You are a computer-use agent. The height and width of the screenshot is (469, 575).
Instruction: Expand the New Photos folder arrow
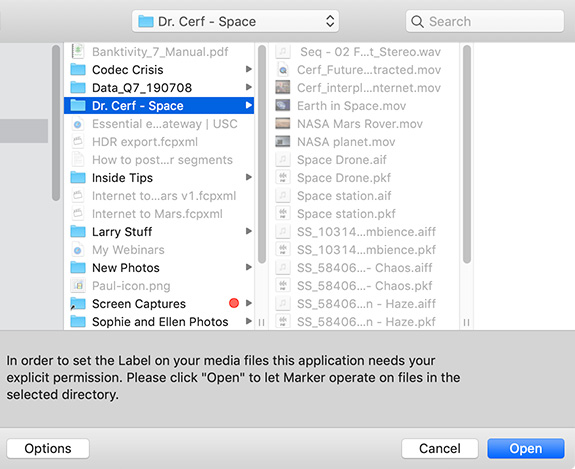click(249, 267)
